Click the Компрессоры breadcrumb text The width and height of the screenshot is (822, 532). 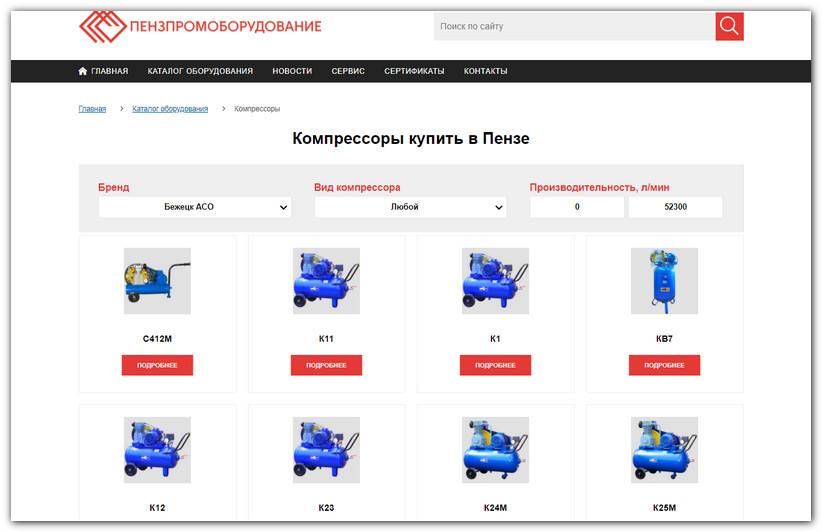click(x=257, y=109)
